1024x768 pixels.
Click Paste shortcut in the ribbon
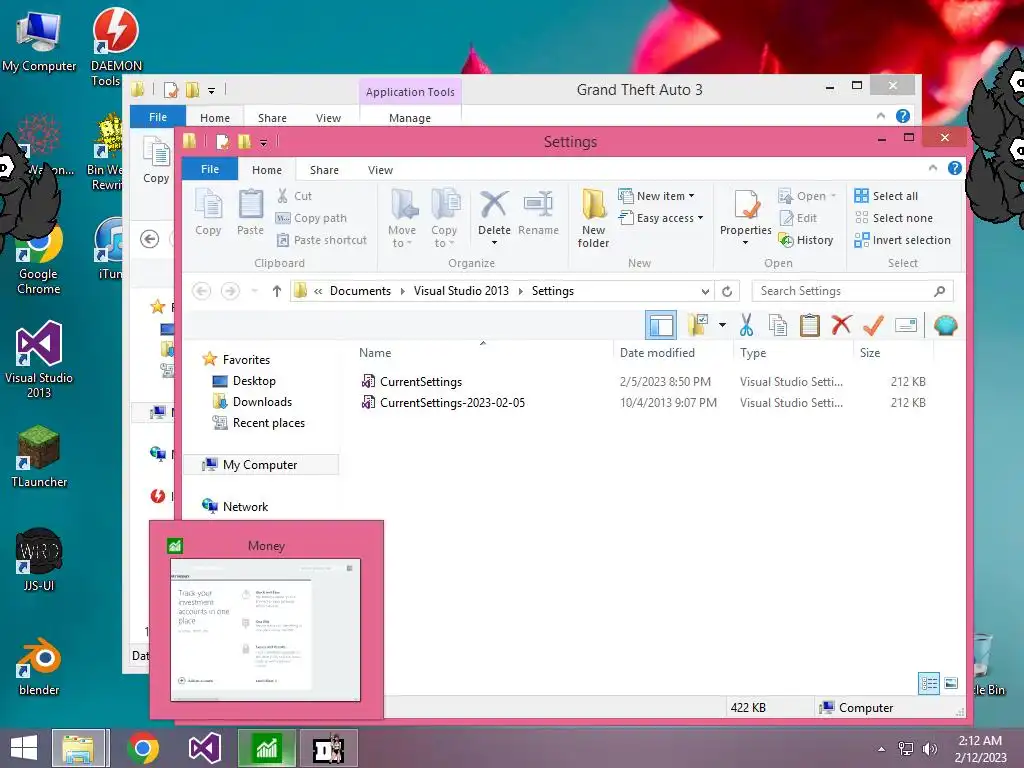pos(321,240)
